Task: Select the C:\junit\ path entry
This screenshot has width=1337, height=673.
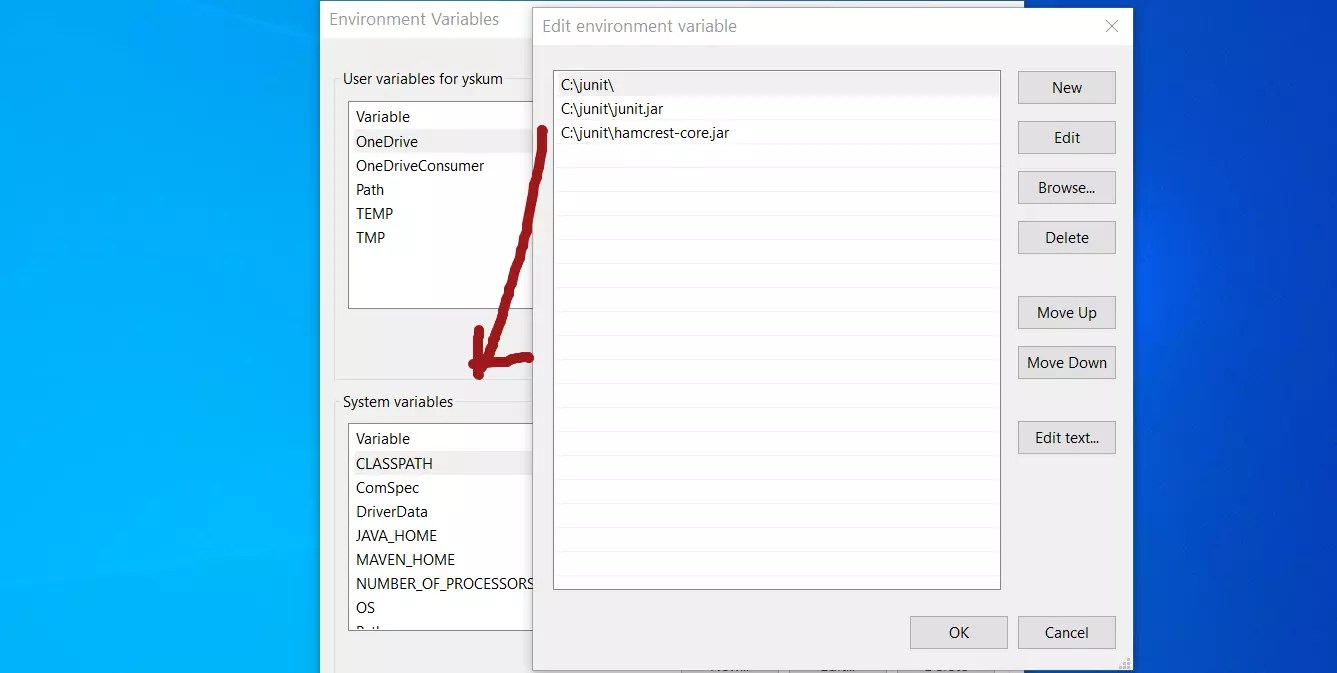Action: pos(700,85)
